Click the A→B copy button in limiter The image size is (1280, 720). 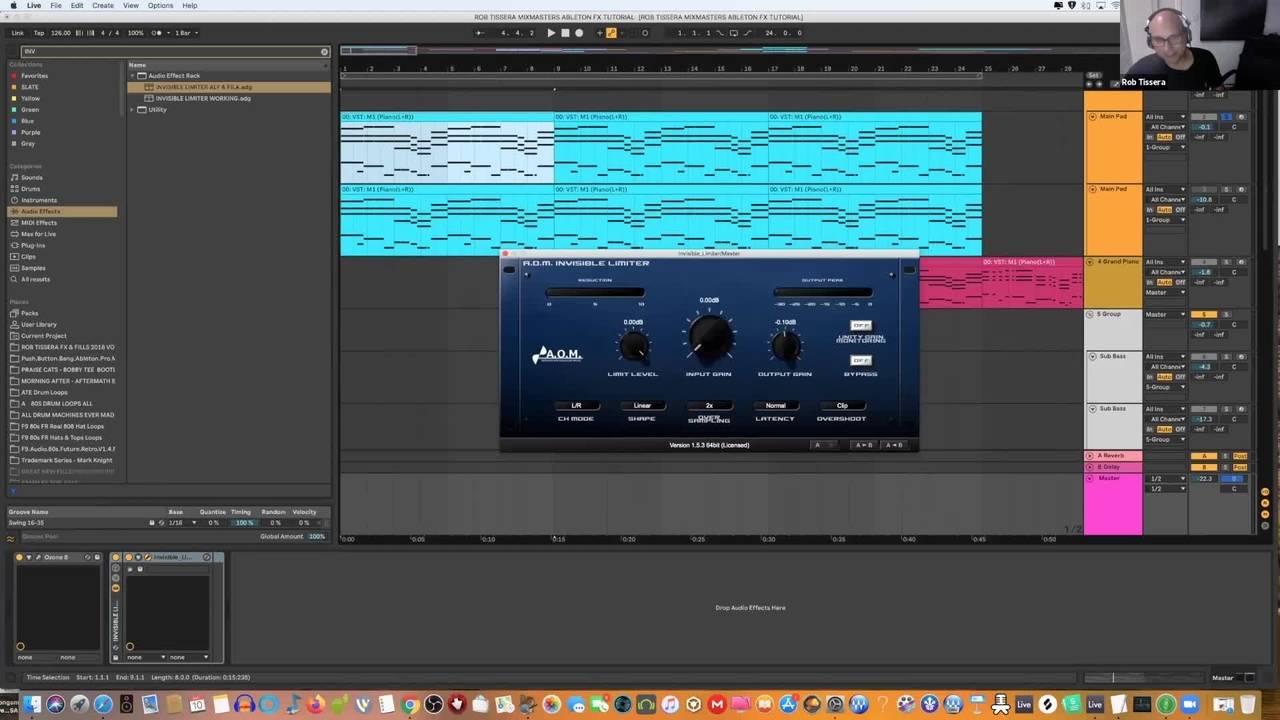862,445
